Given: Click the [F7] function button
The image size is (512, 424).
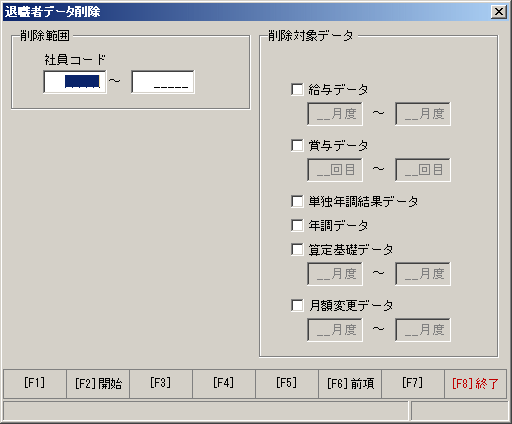Looking at the screenshot, I should point(413,384).
